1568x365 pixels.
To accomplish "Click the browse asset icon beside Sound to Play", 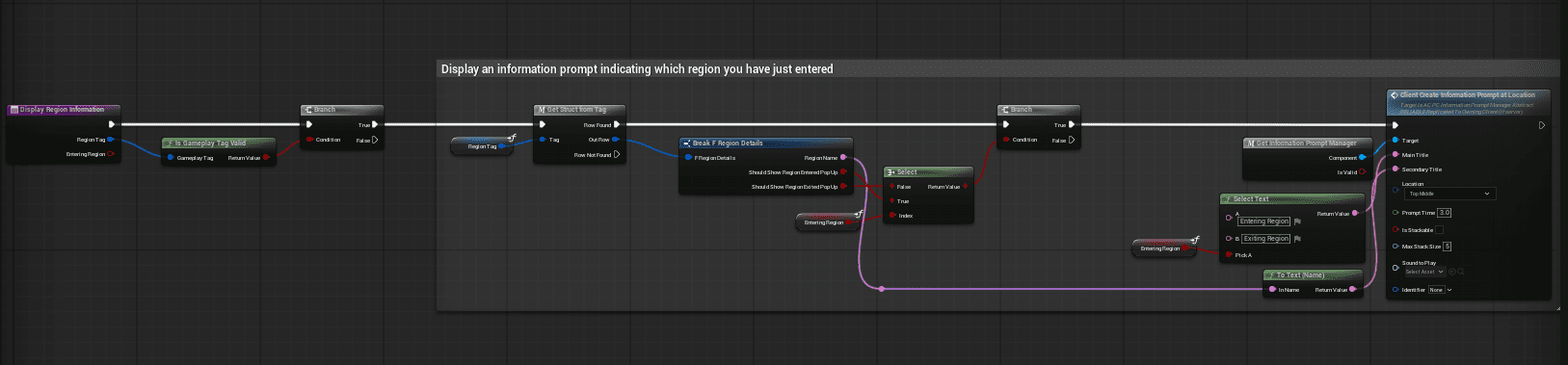I will click(x=1461, y=272).
